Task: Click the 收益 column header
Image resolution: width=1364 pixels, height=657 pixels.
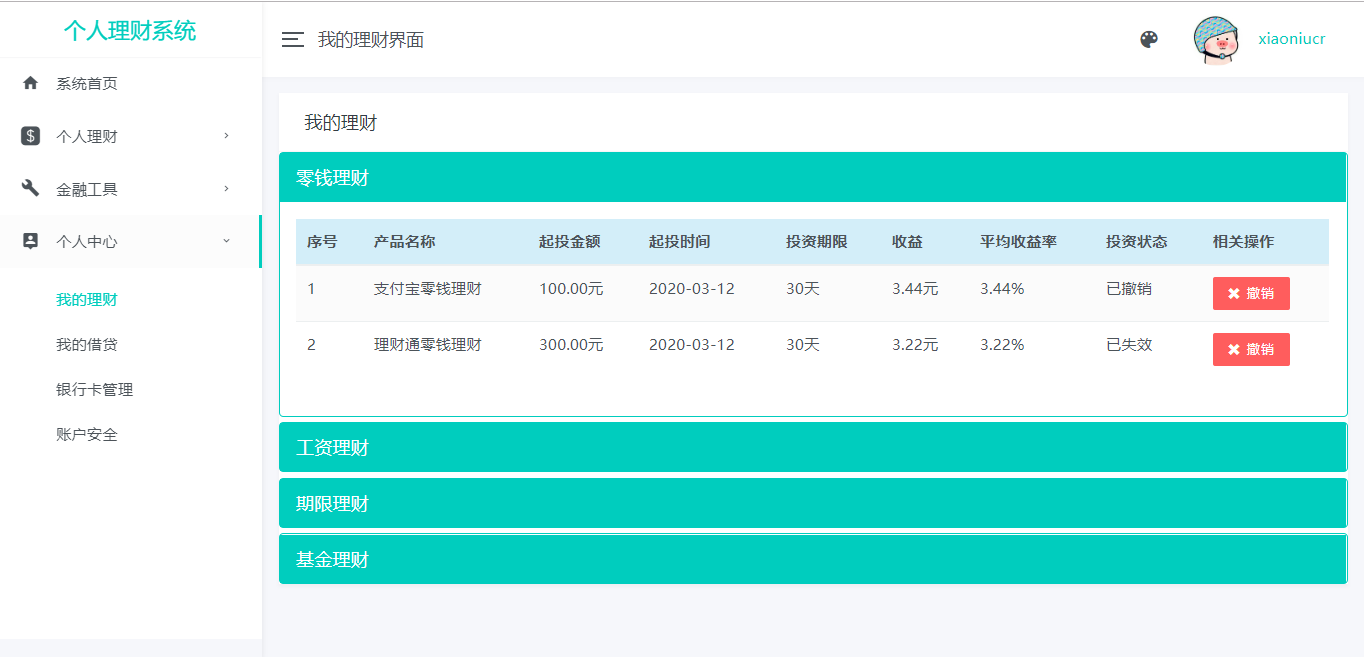Action: point(908,241)
